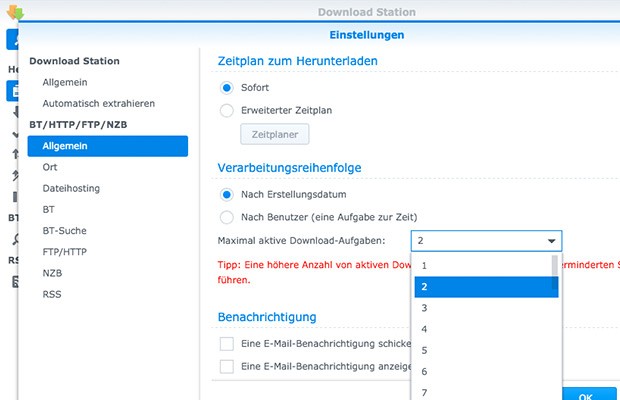Select the Erweiterter Zeitplan radio option
620x400 pixels.
coord(227,110)
